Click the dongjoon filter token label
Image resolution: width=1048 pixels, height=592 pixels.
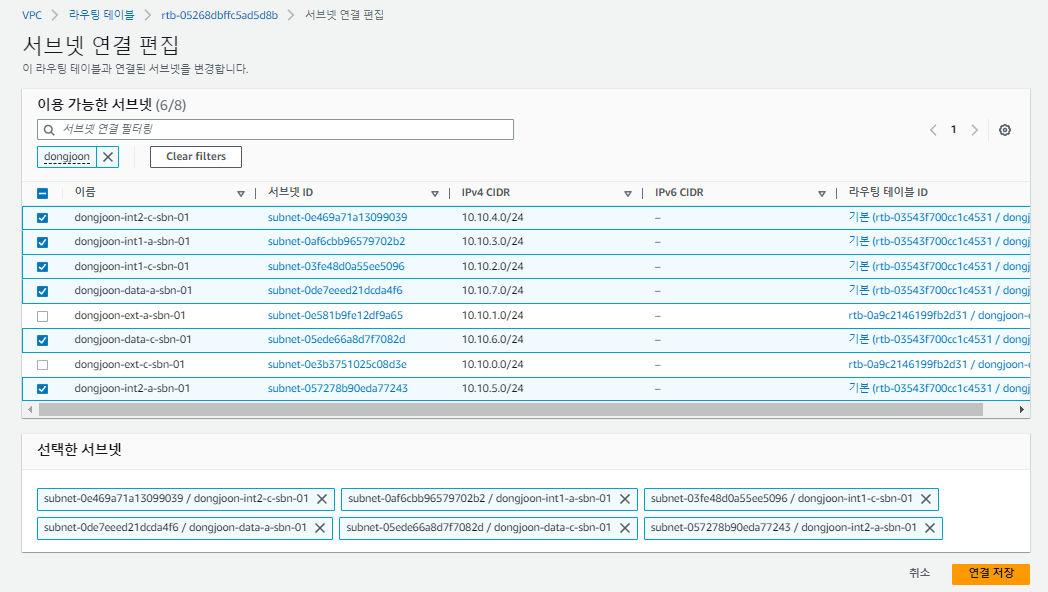click(x=67, y=157)
